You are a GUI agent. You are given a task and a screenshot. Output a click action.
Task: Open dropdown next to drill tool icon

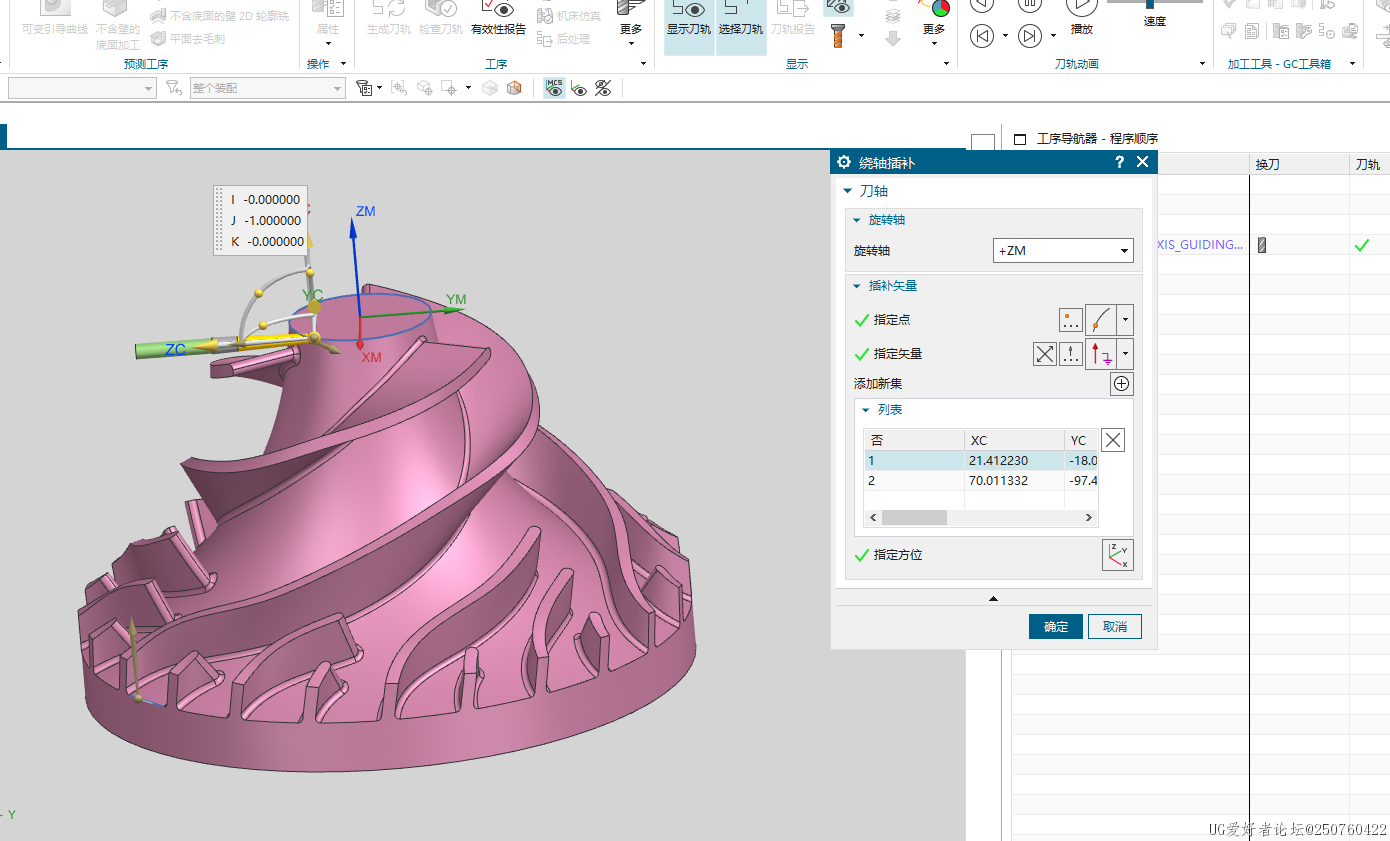861,36
